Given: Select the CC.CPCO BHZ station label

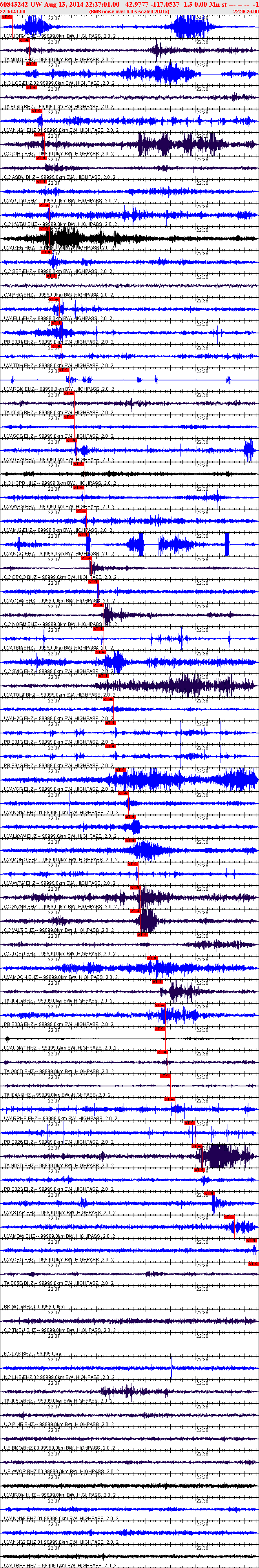Looking at the screenshot, I should point(60,578).
